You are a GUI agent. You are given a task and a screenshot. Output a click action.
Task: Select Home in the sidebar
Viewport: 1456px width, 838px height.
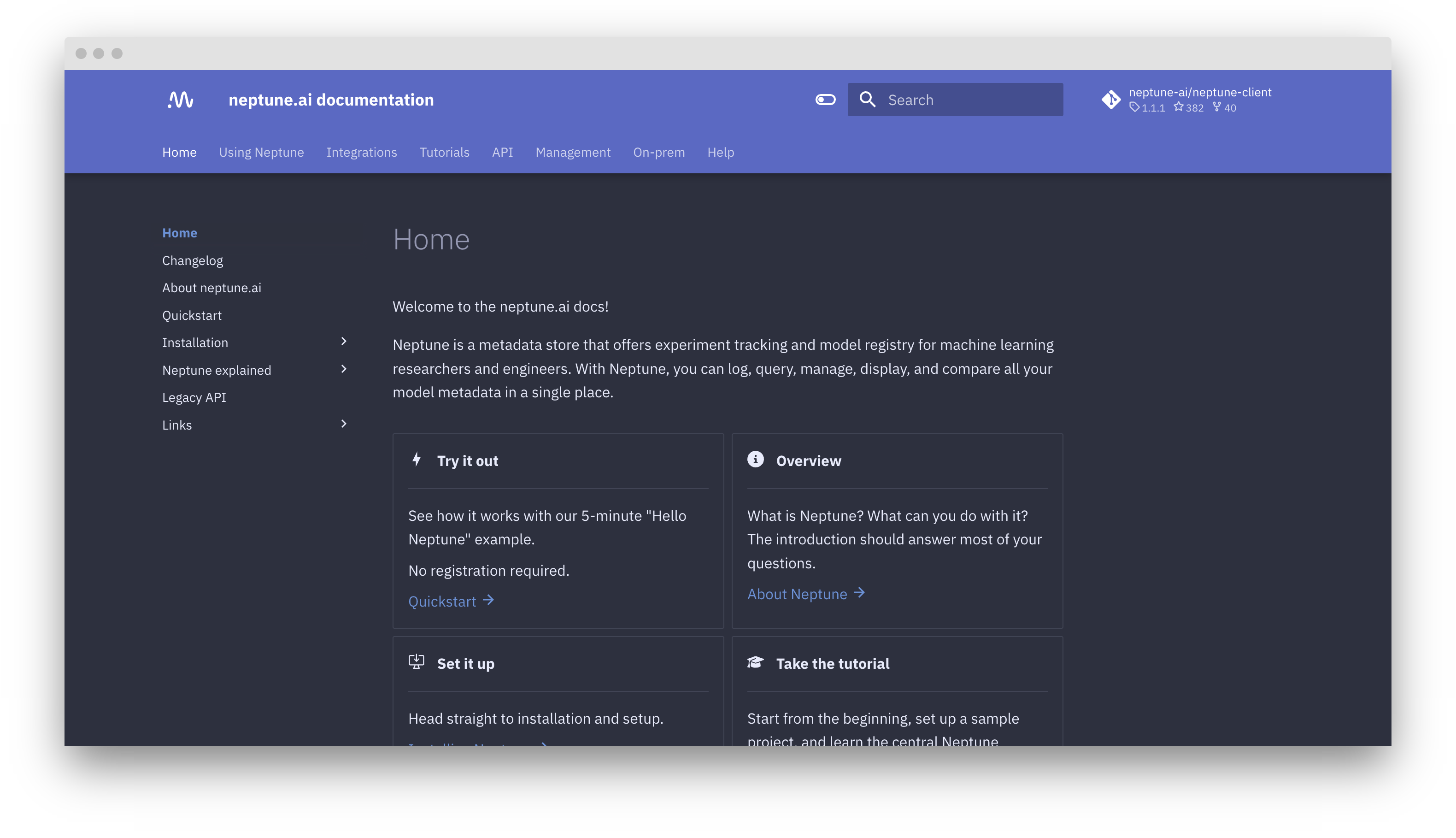180,233
